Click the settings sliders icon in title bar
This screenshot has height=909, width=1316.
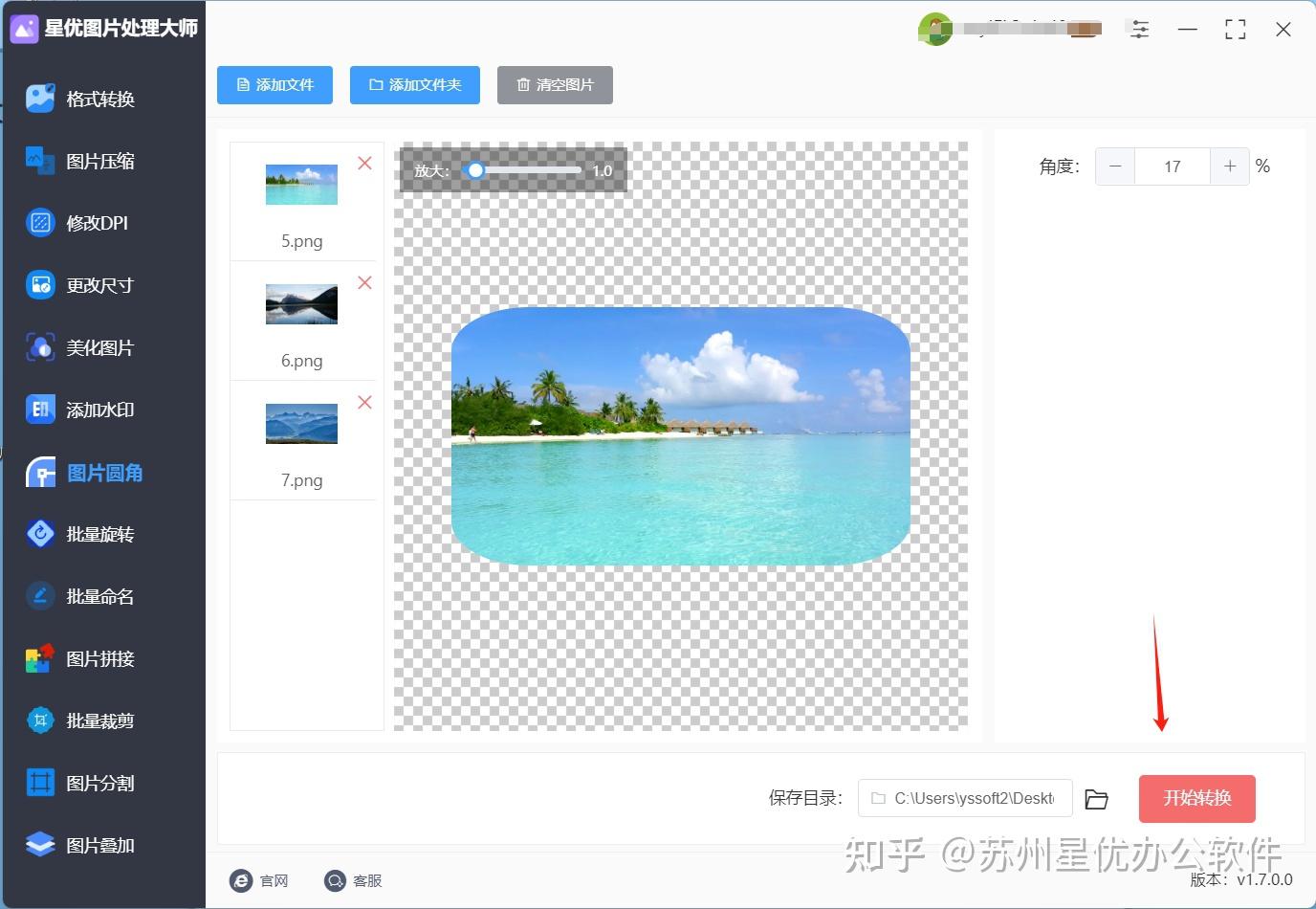pyautogui.click(x=1139, y=29)
